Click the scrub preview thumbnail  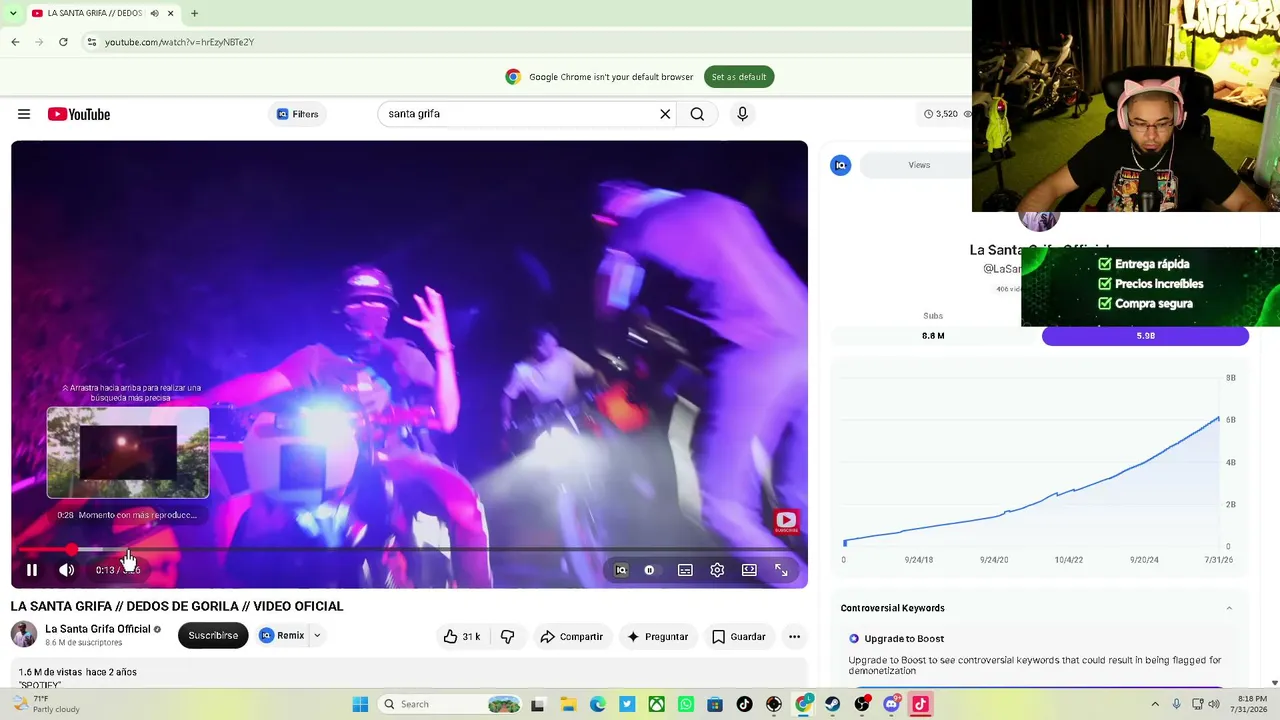point(128,453)
